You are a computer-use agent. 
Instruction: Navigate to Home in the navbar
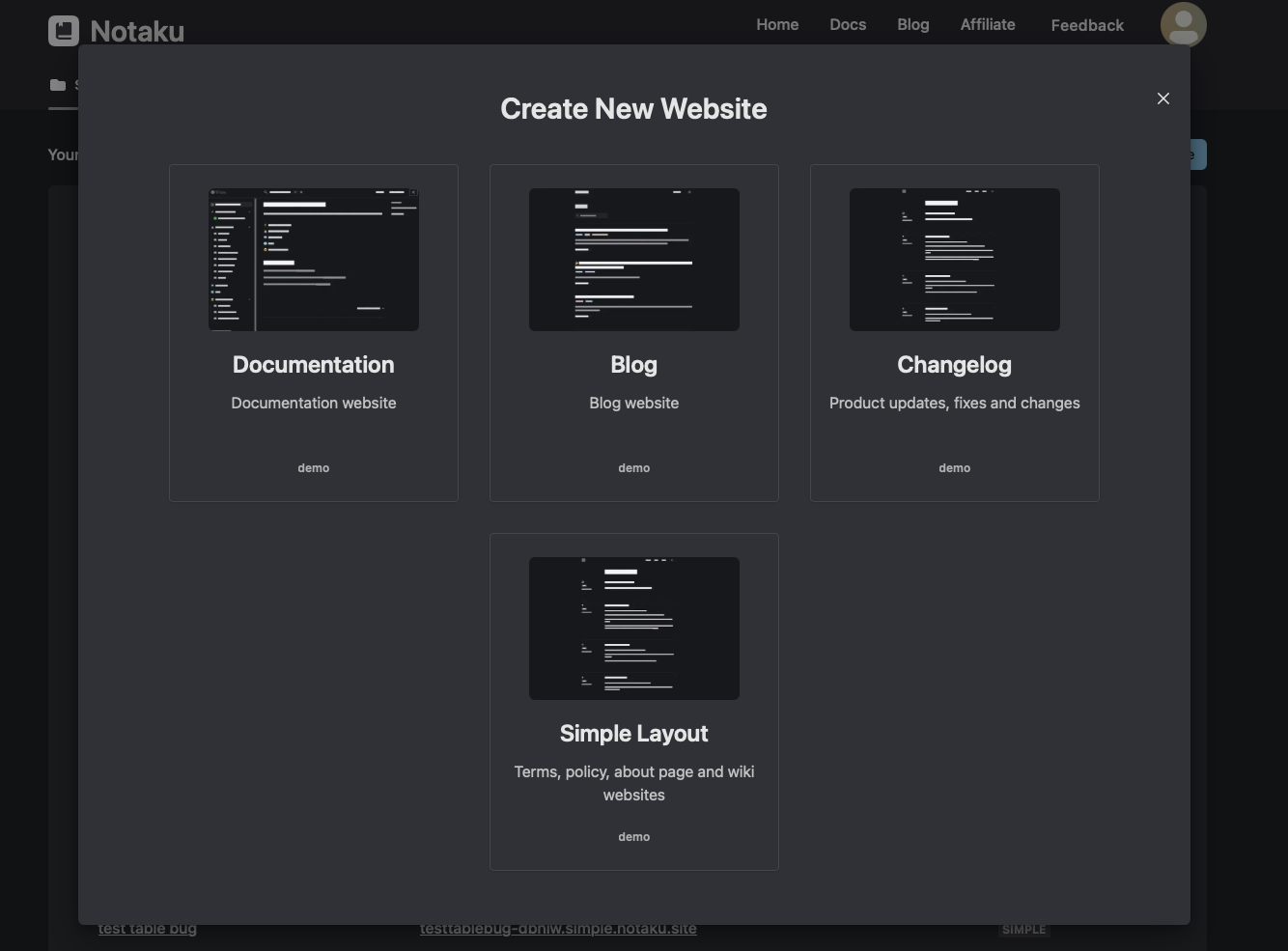pos(777,24)
